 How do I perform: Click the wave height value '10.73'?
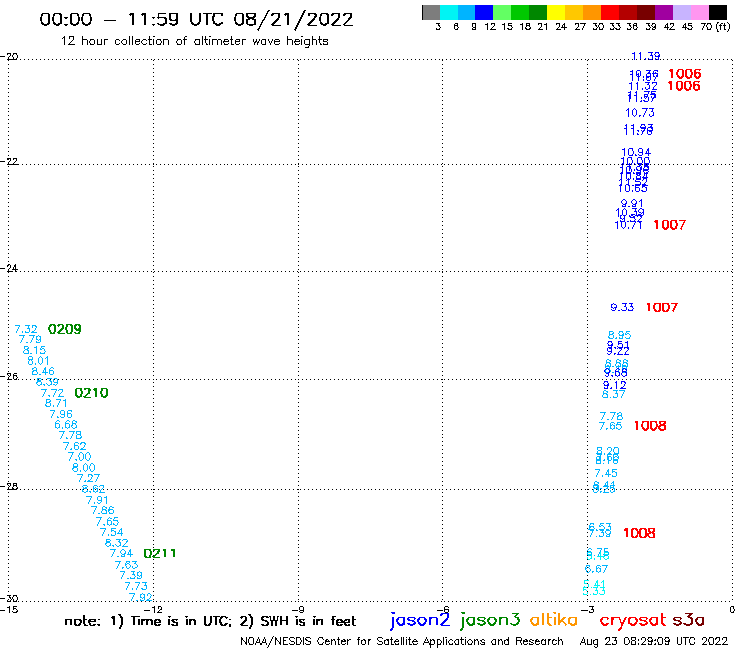pos(640,112)
